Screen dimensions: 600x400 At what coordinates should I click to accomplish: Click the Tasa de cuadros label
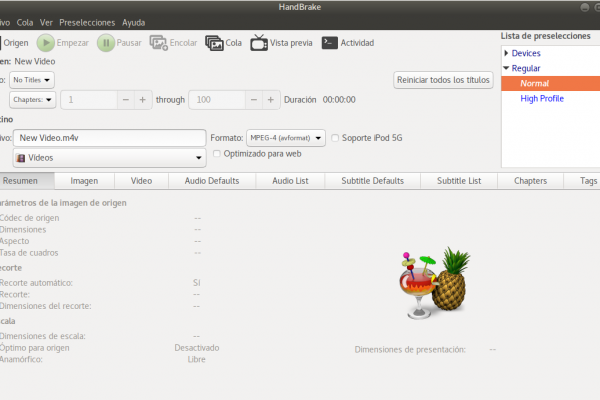29,253
